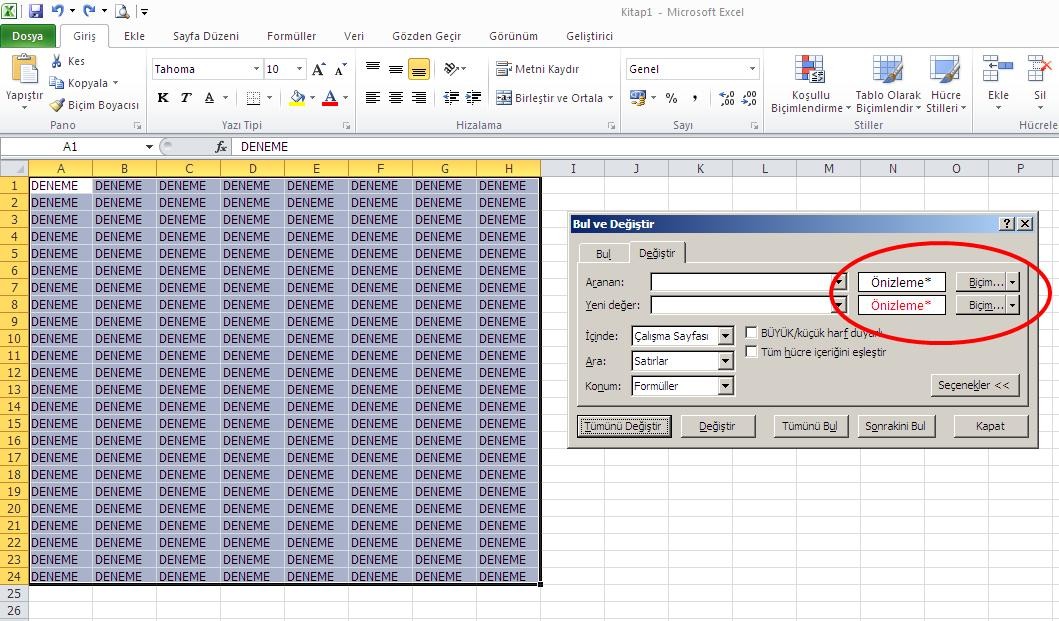Click the Save icon in quick access toolbar
This screenshot has height=621, width=1059.
(x=36, y=12)
